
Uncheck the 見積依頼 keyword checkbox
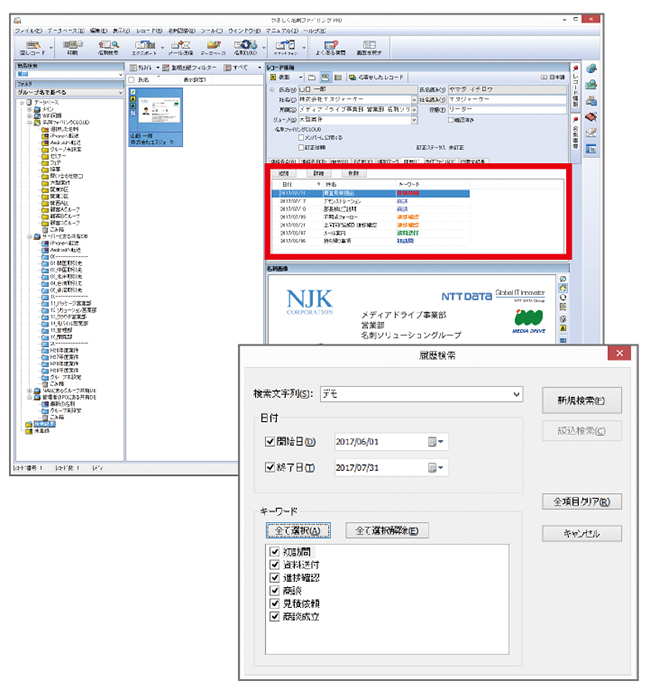275,603
